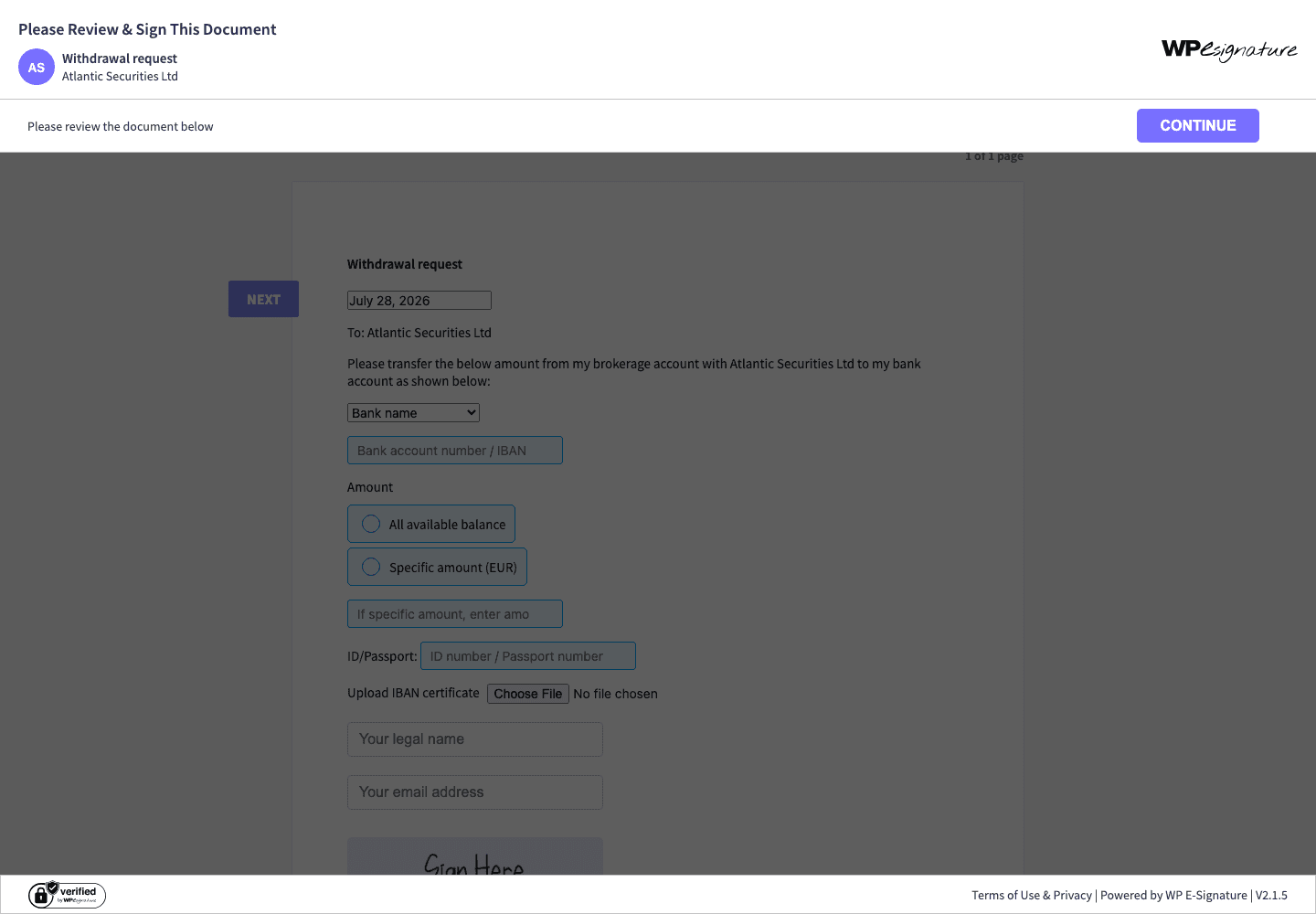
Task: Click the Sign Here signature box
Action: (x=475, y=856)
